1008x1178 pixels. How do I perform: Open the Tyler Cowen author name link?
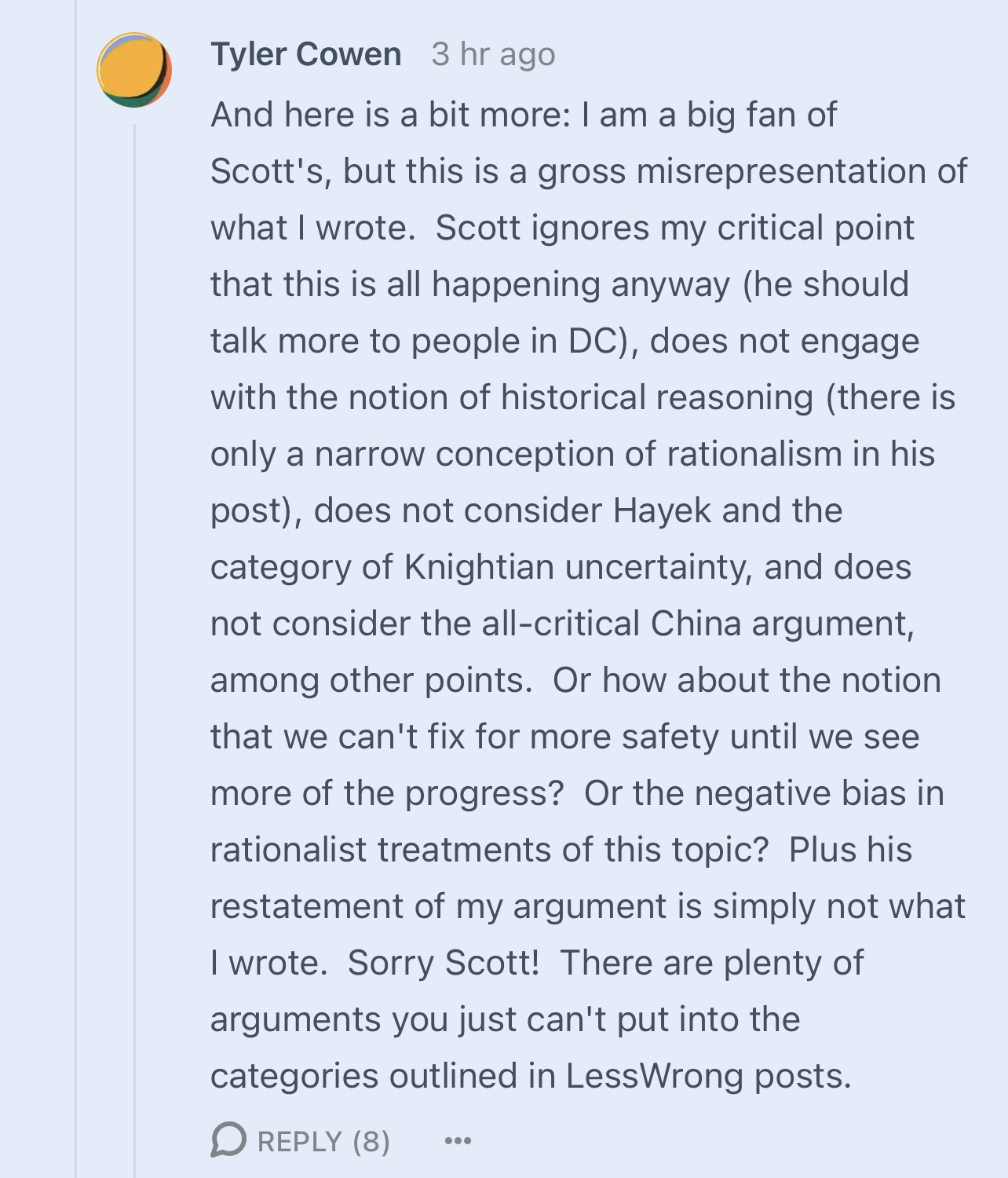[x=306, y=54]
